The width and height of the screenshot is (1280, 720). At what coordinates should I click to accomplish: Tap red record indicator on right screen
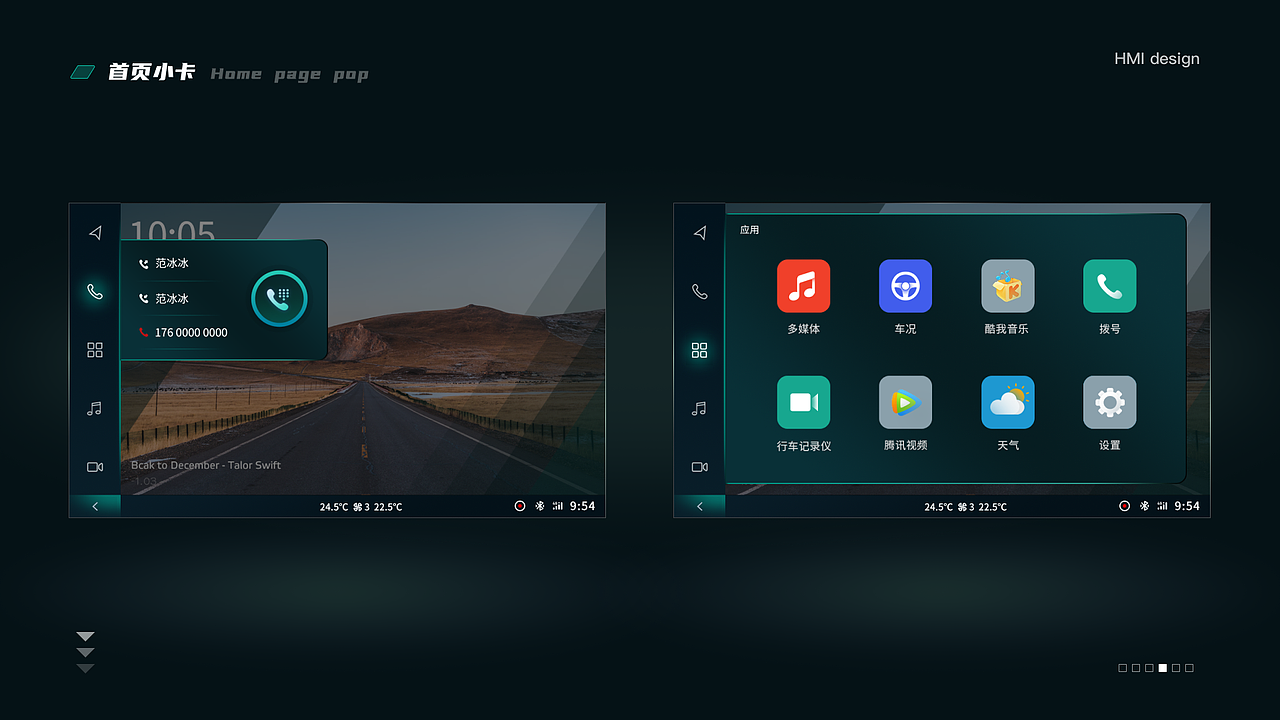[1125, 506]
